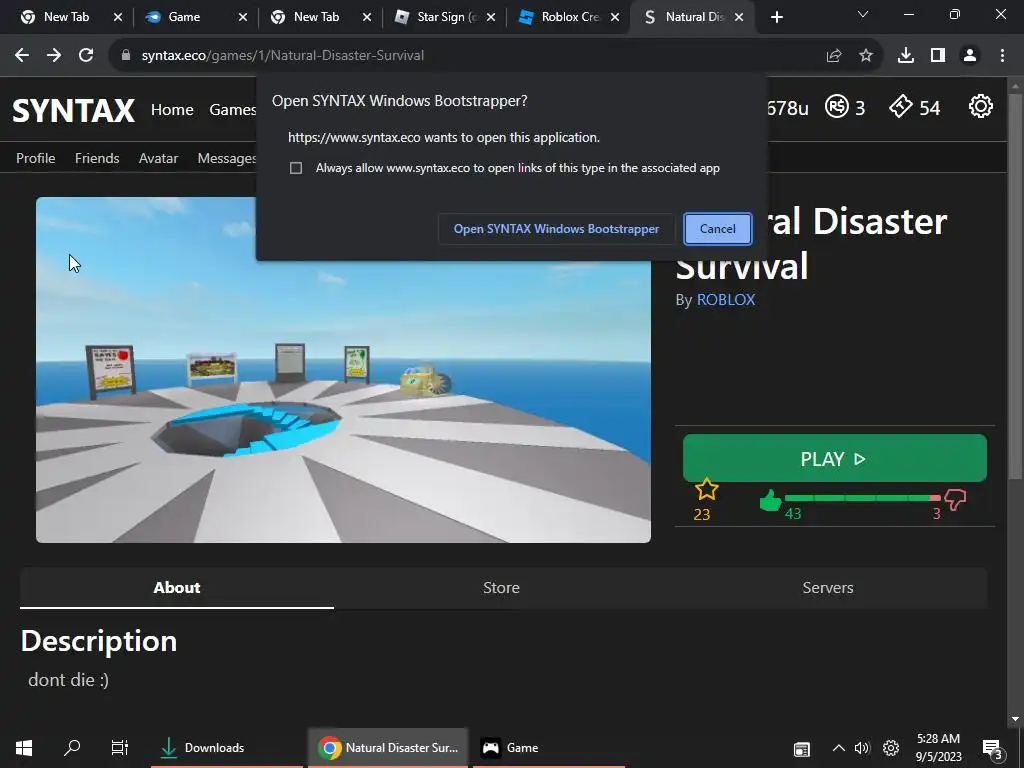Screen dimensions: 1024x768
Task: Toggle the Chrome side panel icon
Action: 938,56
